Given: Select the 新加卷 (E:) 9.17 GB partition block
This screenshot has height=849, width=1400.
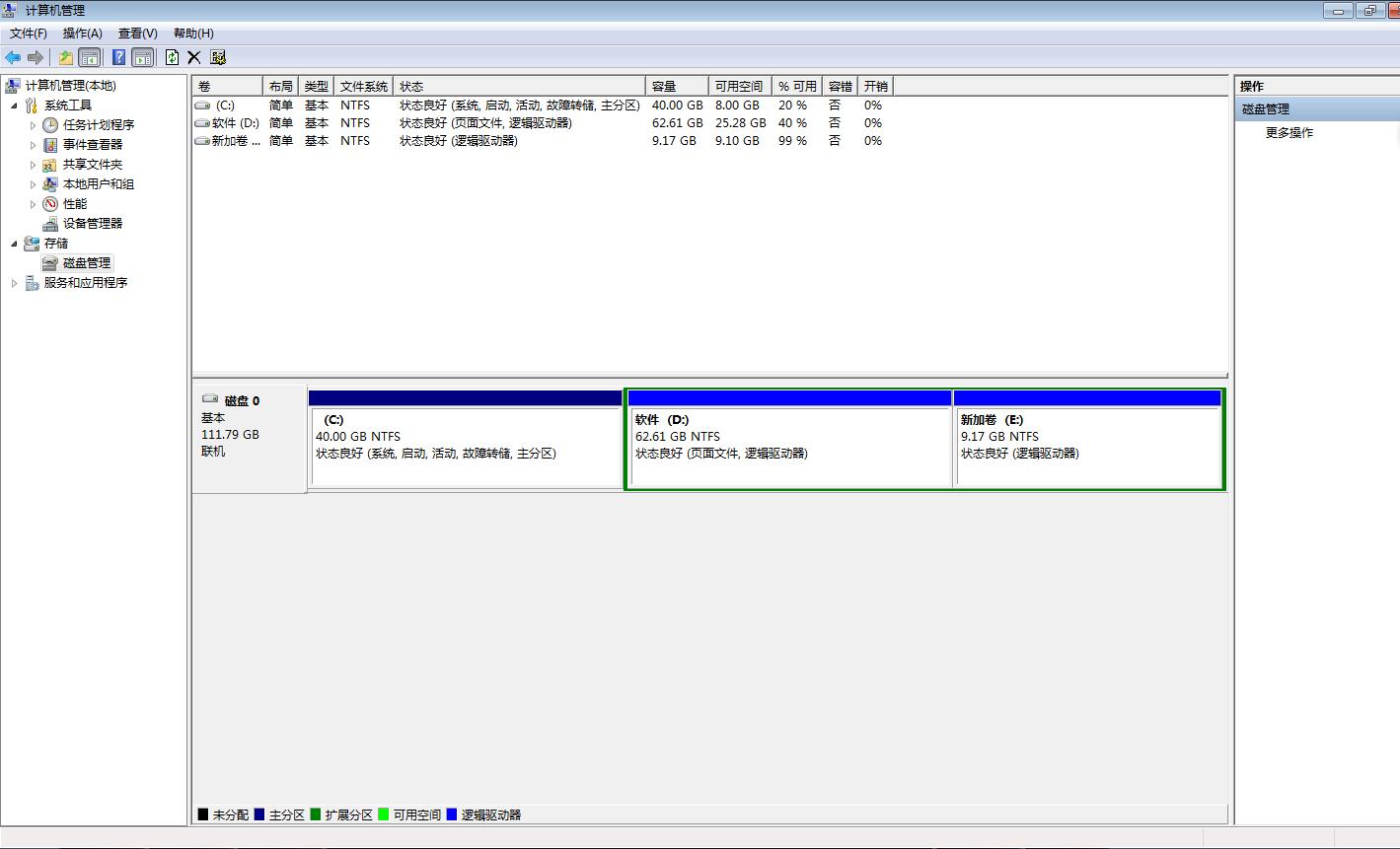Looking at the screenshot, I should (1088, 439).
